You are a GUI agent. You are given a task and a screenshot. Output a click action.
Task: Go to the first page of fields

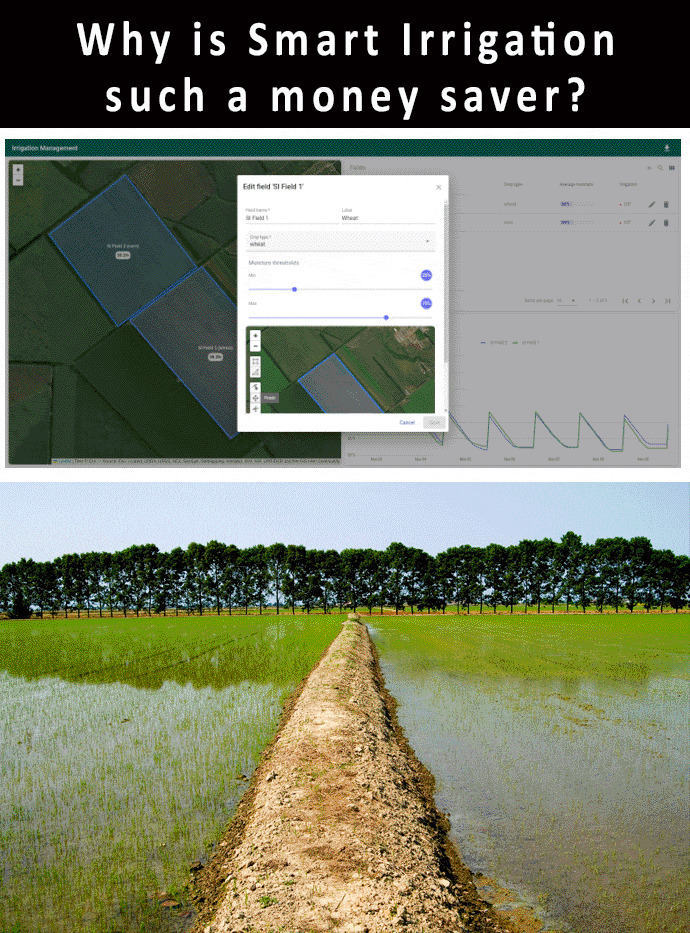(625, 300)
